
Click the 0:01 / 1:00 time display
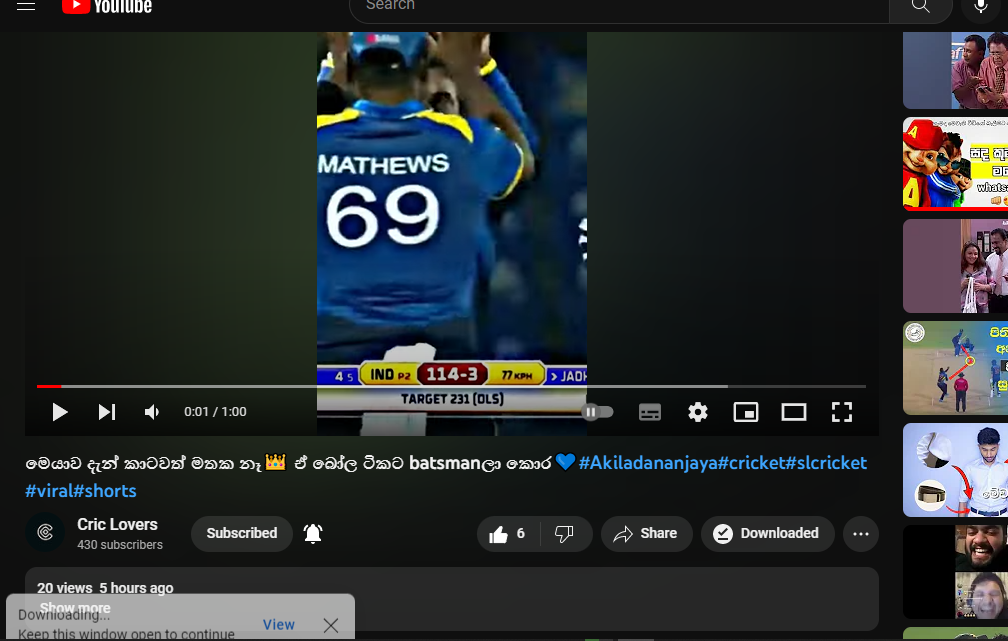[x=215, y=412]
